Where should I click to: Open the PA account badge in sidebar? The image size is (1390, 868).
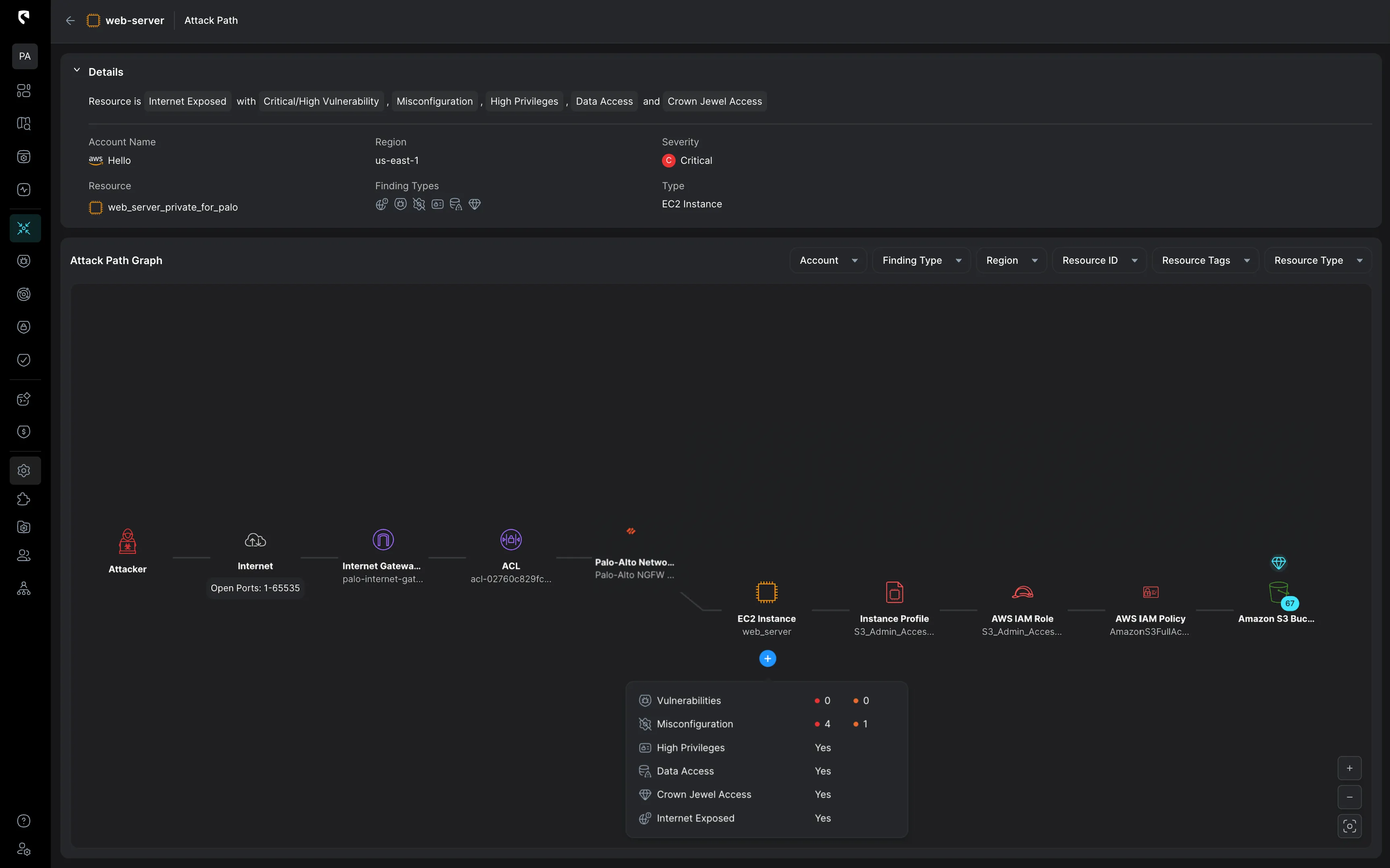pyautogui.click(x=25, y=56)
